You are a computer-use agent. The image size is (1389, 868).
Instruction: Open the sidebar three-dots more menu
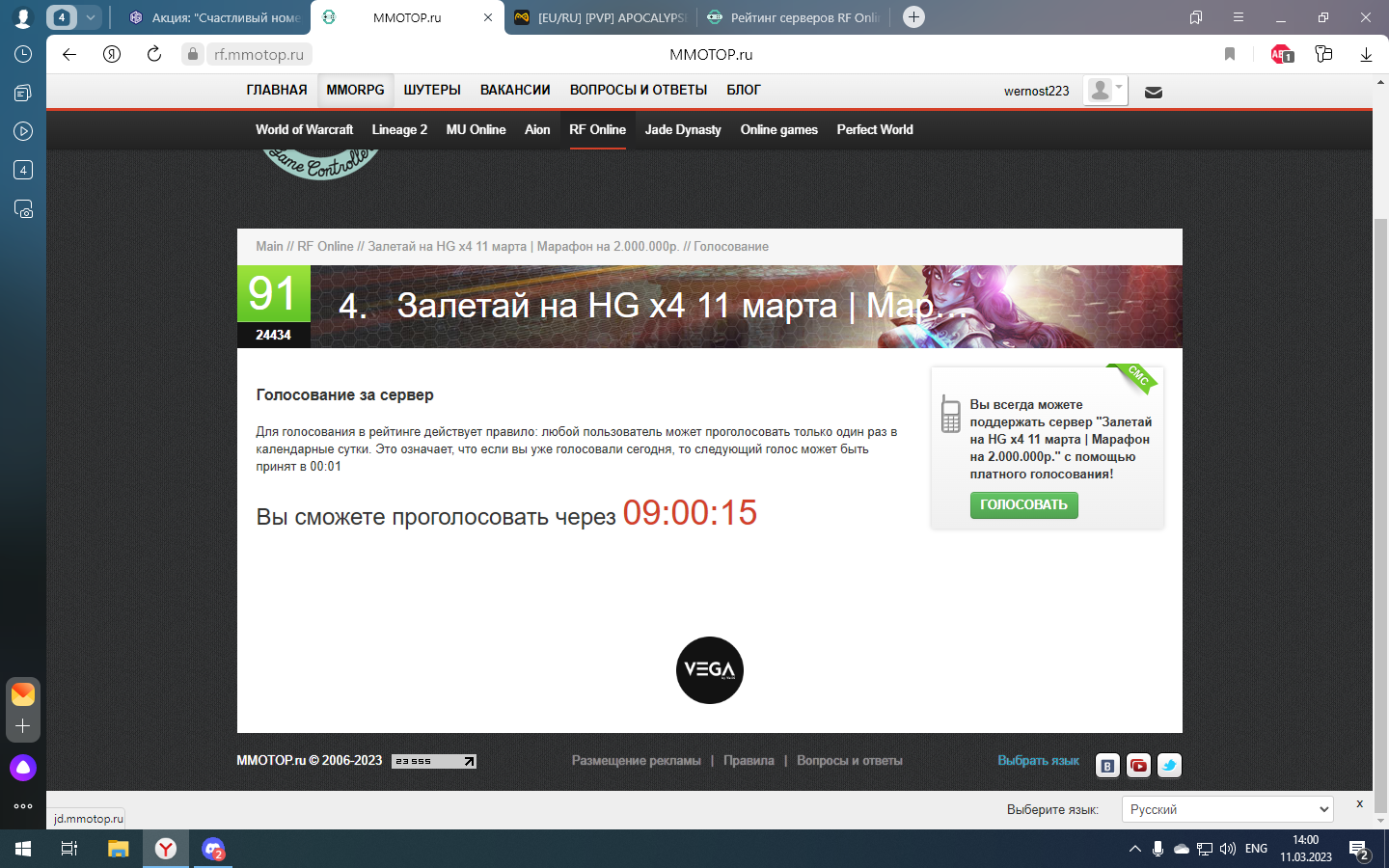tap(23, 806)
